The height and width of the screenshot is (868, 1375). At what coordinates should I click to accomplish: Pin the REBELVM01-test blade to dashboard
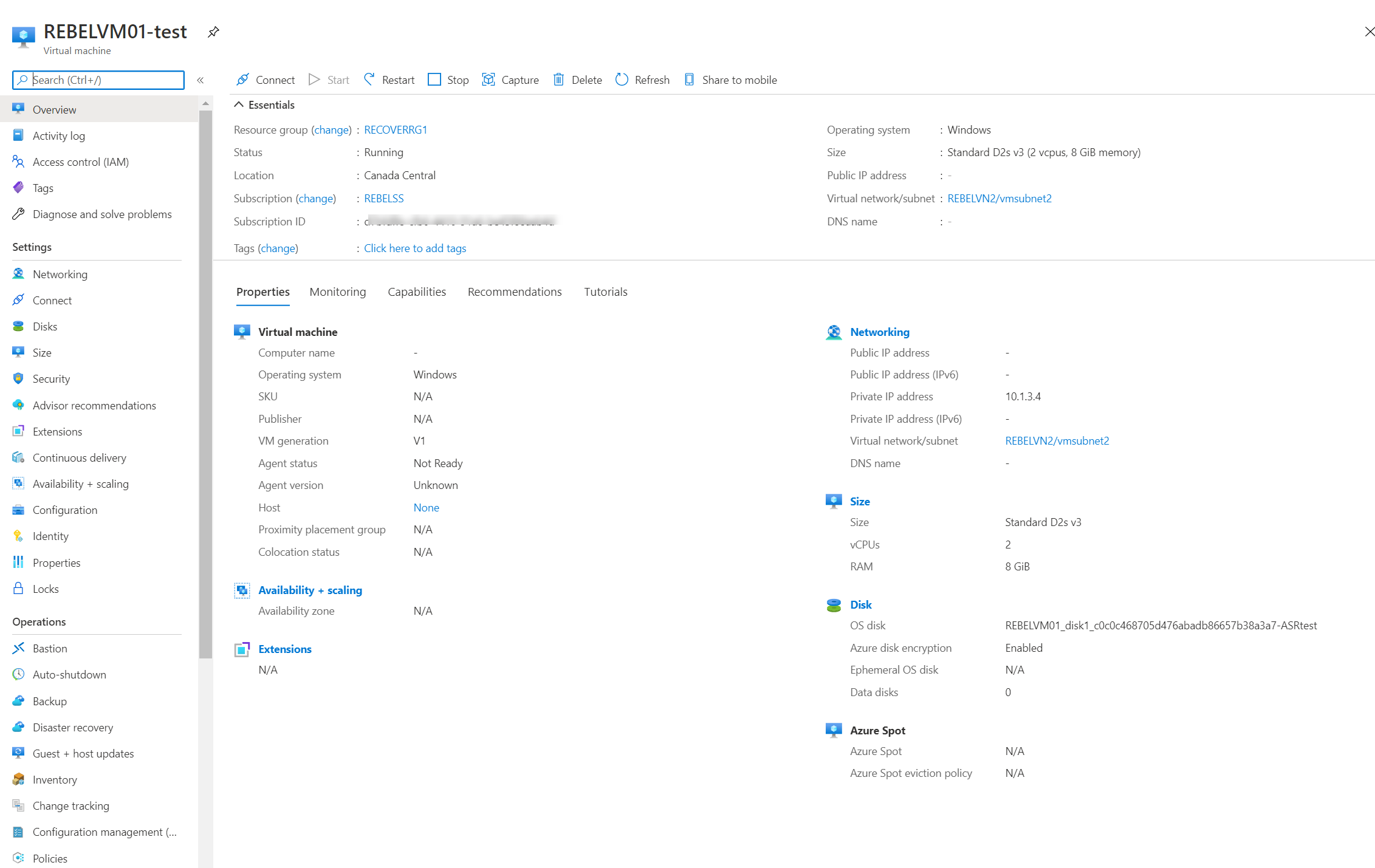(x=213, y=32)
